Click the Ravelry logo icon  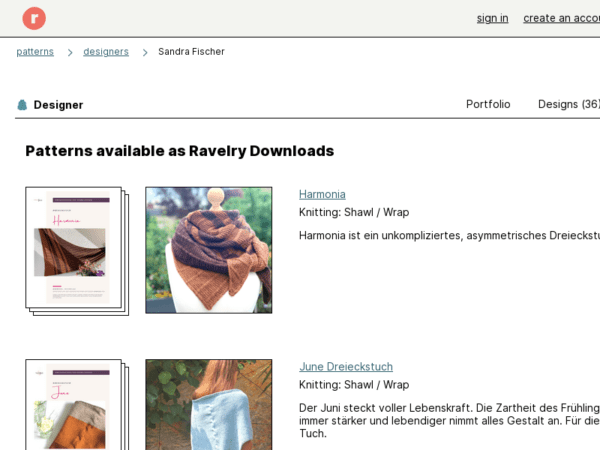[34, 18]
